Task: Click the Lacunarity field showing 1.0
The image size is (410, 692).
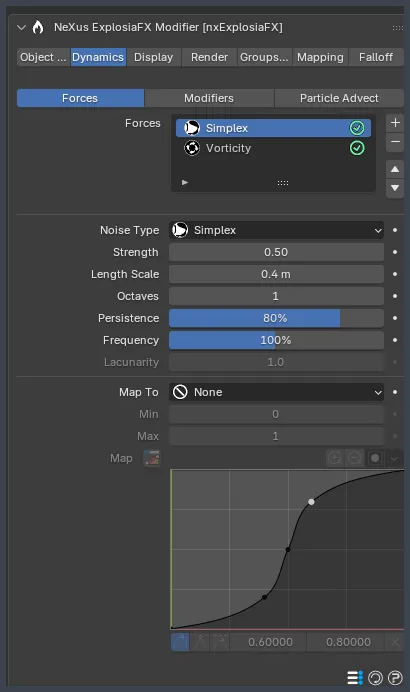Action: 276,362
